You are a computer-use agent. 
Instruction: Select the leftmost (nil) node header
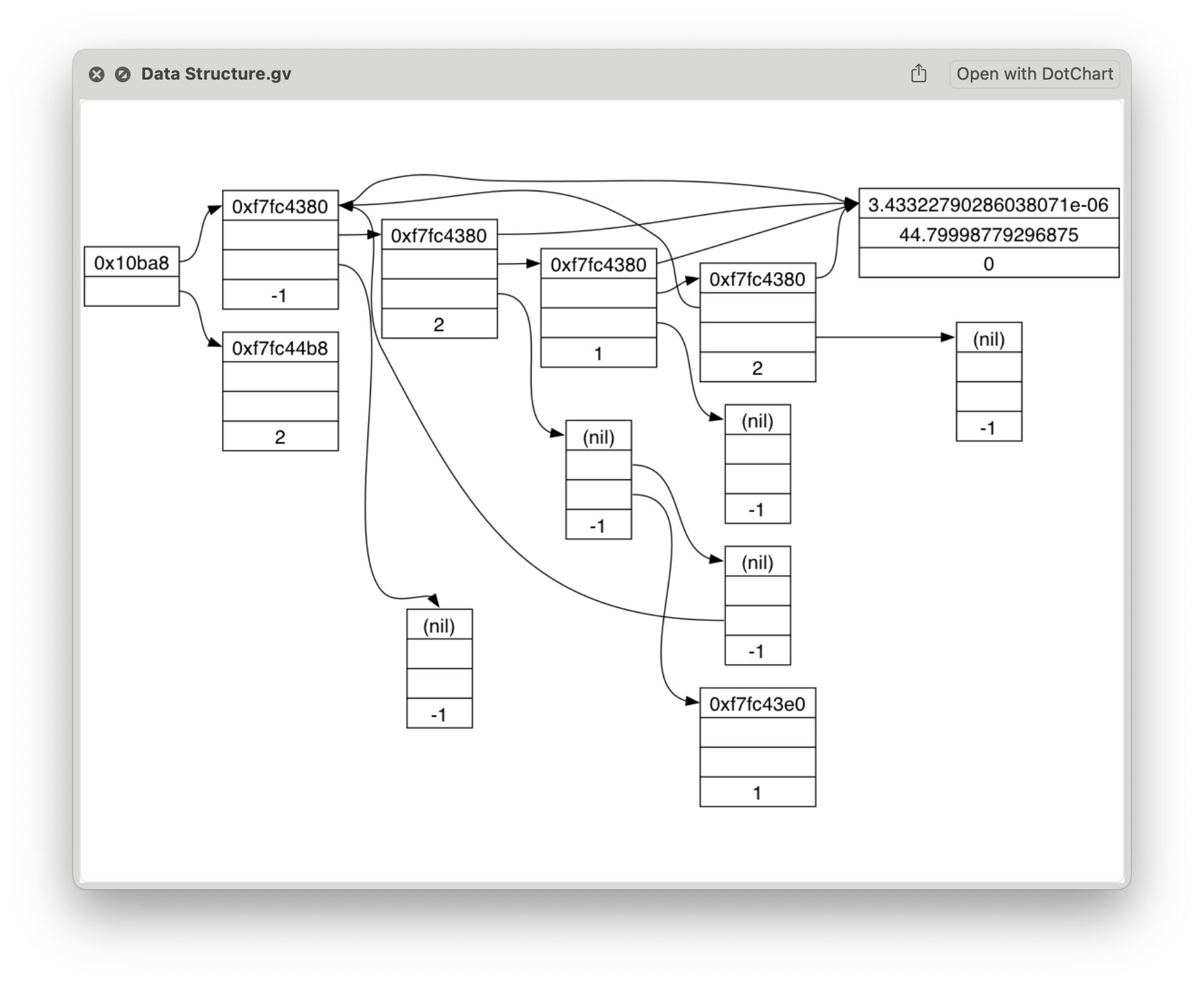[439, 625]
